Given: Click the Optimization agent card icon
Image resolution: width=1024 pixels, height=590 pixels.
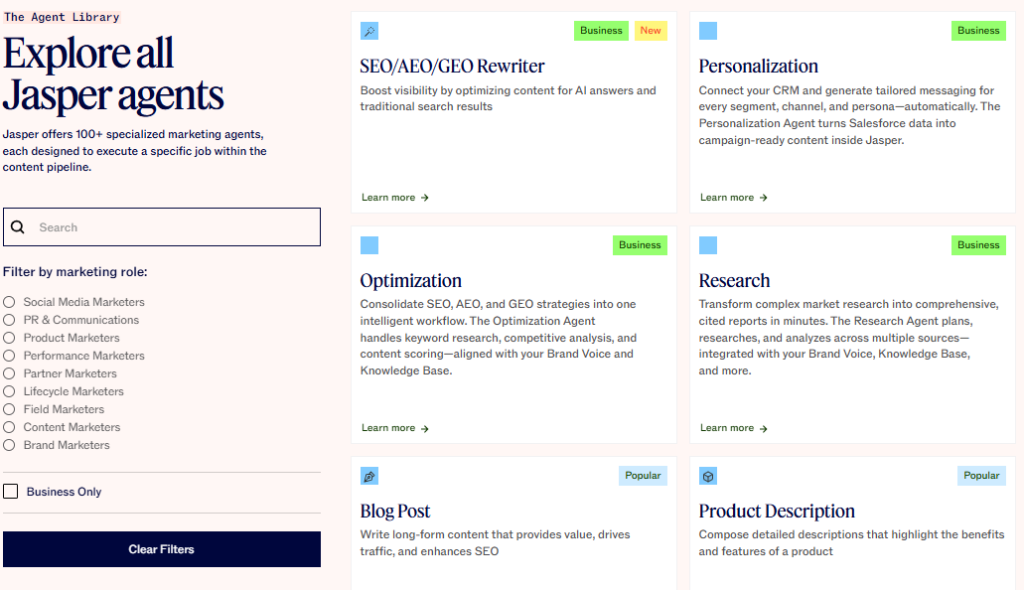Looking at the screenshot, I should (369, 245).
